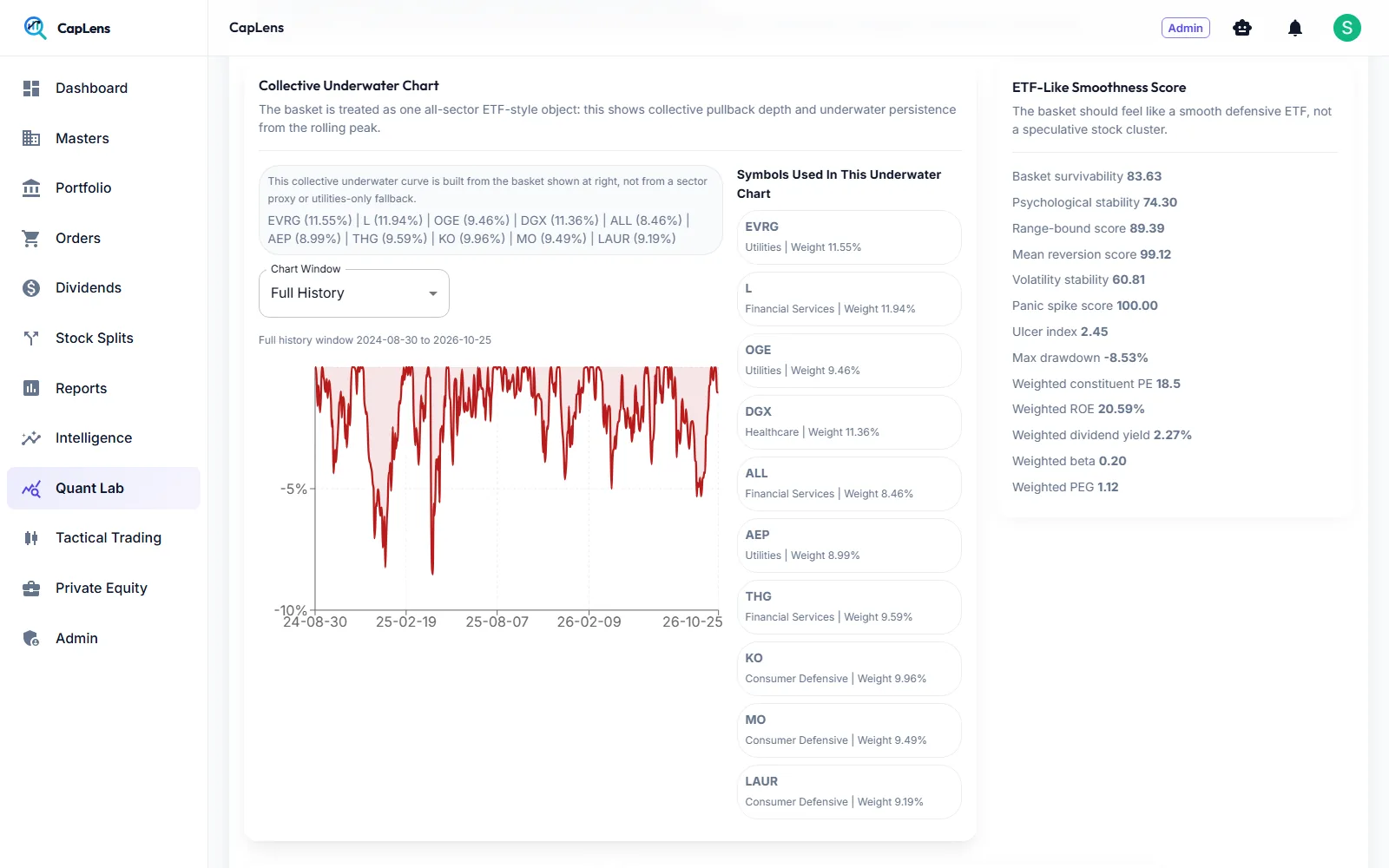This screenshot has height=868, width=1389.
Task: Select the Stock Splits fork icon
Action: point(31,339)
